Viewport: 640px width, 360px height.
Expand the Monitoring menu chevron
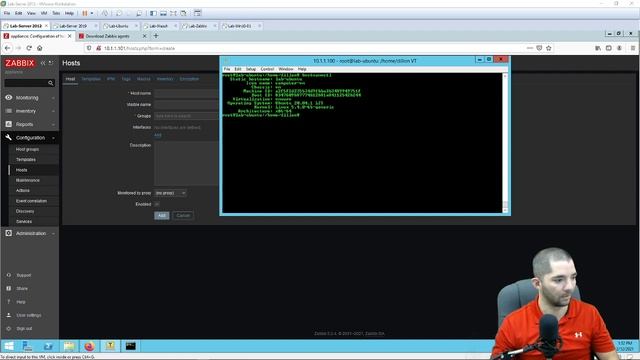[53, 98]
